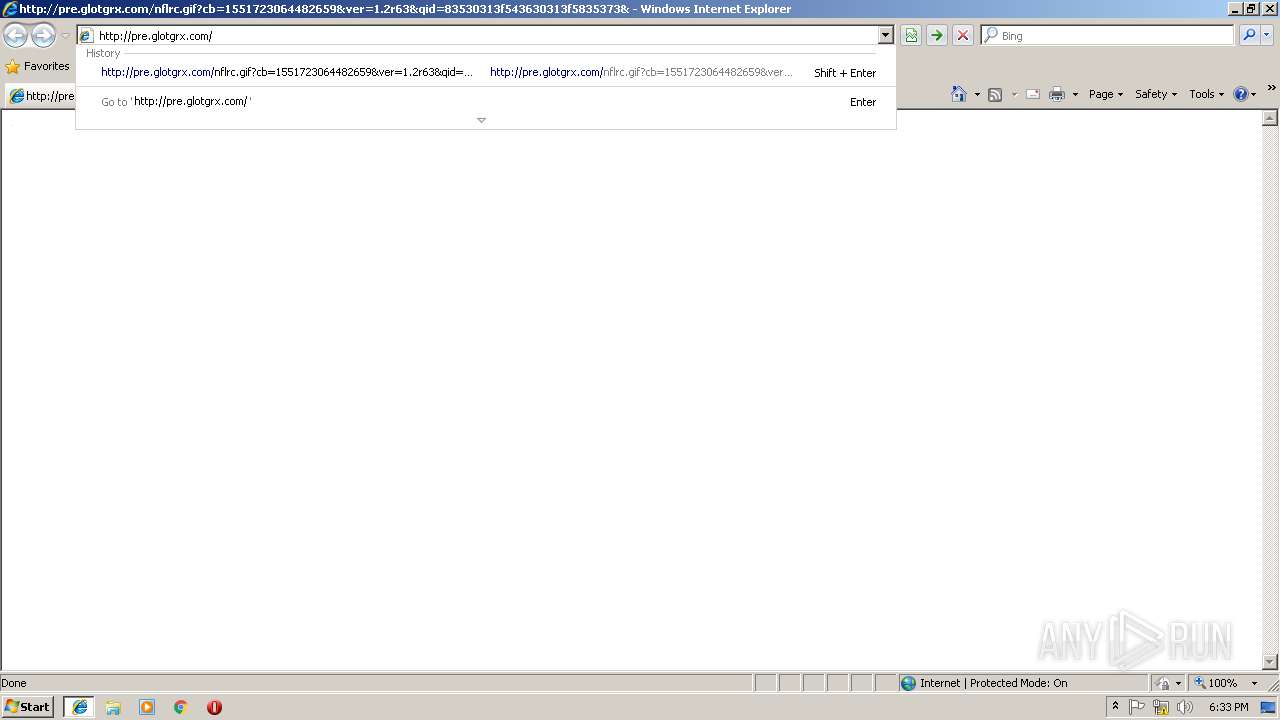Click the Home icon in the command bar

point(959,94)
